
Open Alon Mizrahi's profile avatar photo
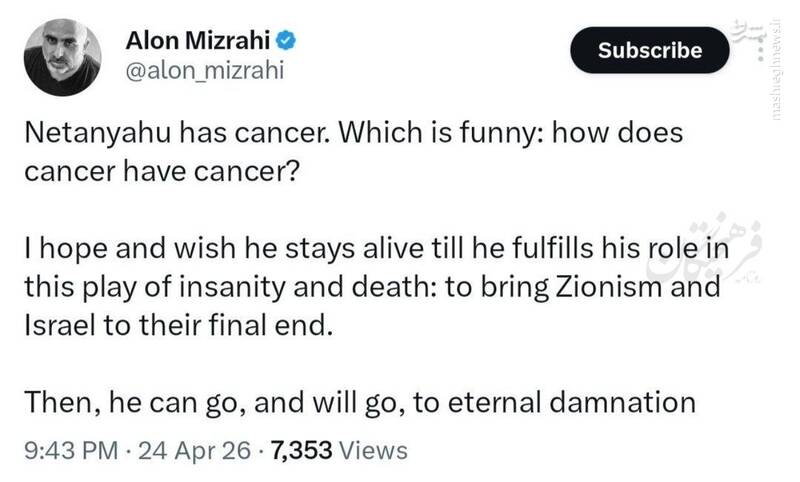pyautogui.click(x=62, y=57)
